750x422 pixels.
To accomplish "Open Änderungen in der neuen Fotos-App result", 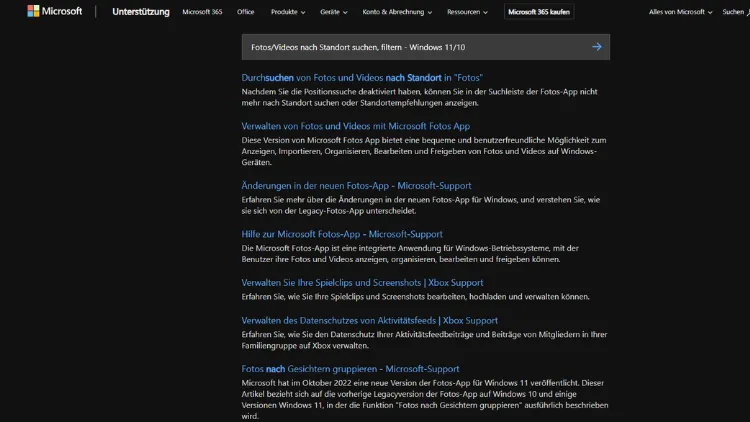I will tap(356, 186).
